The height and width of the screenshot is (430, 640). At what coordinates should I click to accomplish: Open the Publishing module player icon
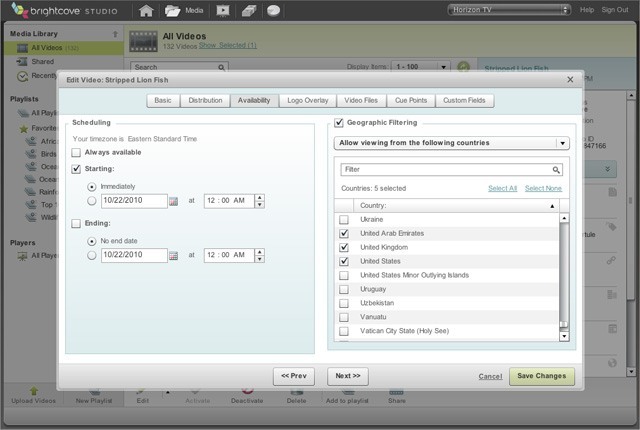pyautogui.click(x=223, y=11)
